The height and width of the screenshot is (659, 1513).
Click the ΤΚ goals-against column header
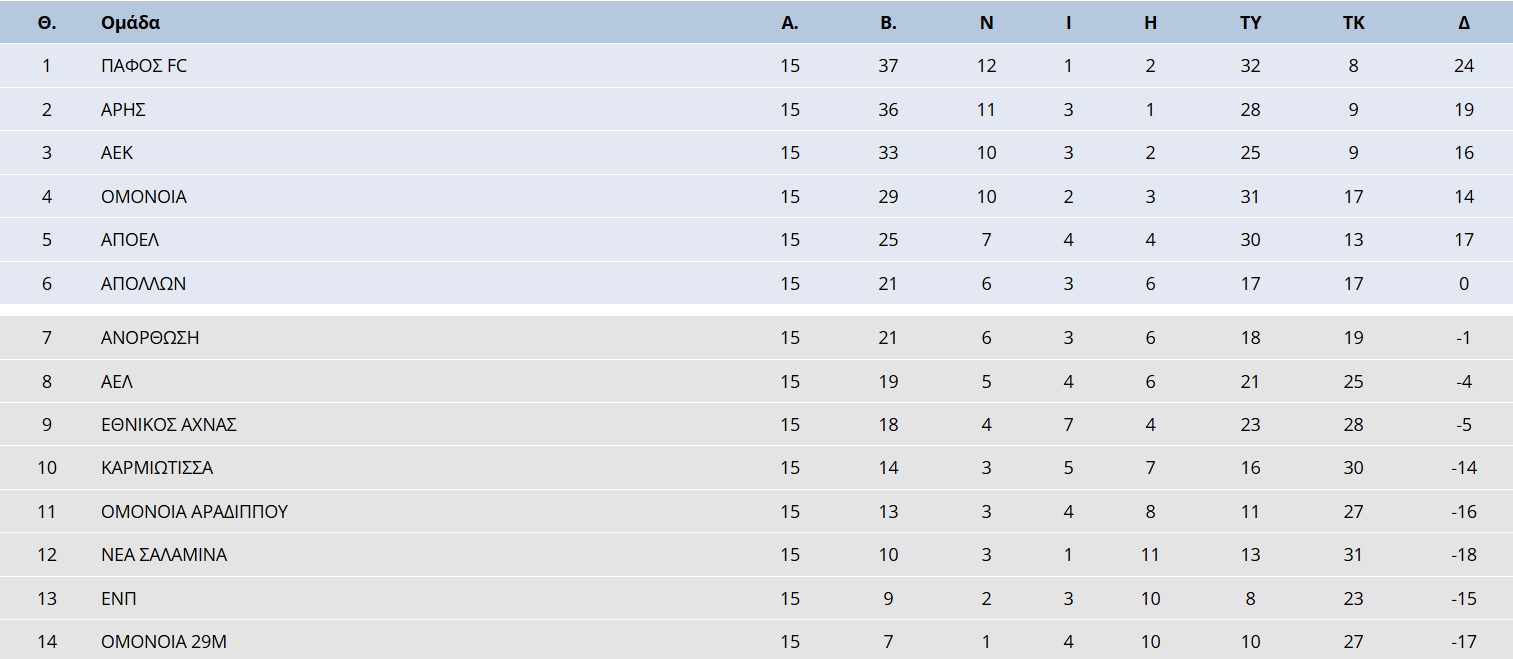click(x=1353, y=23)
